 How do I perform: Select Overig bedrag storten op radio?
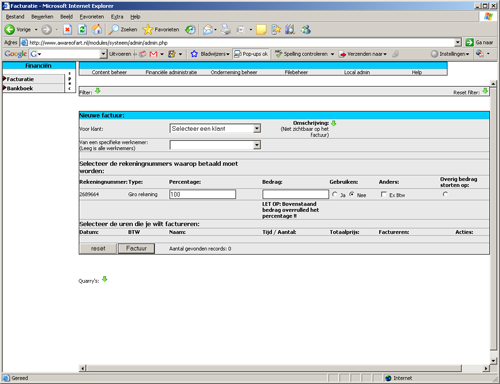tap(445, 194)
